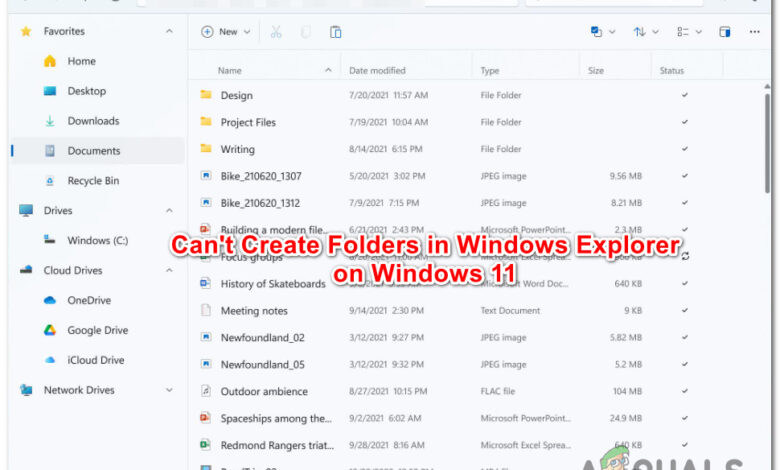Select the Newfoundland_05 file name

[x=263, y=365]
